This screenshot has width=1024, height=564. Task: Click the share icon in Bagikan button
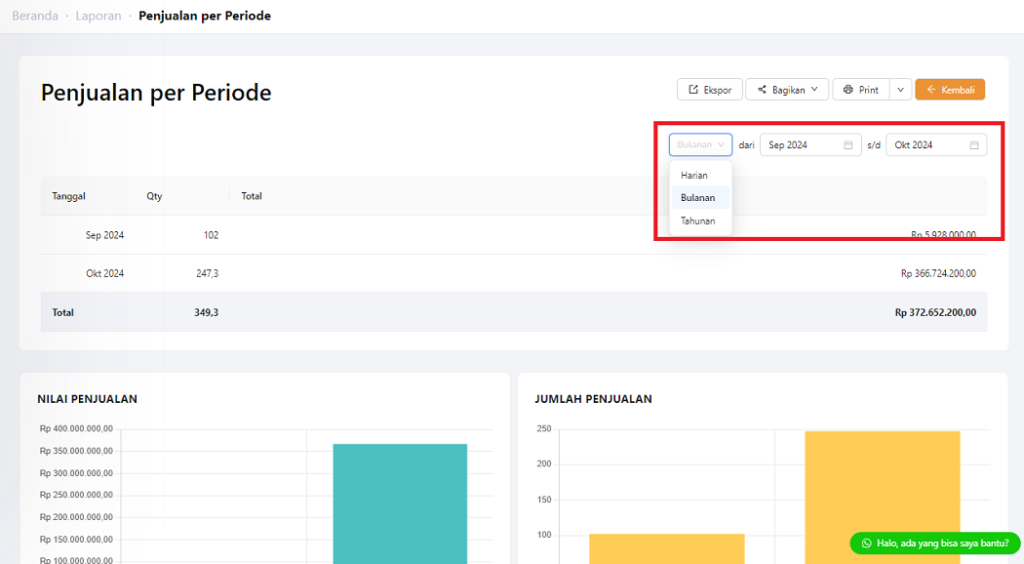[x=761, y=89]
